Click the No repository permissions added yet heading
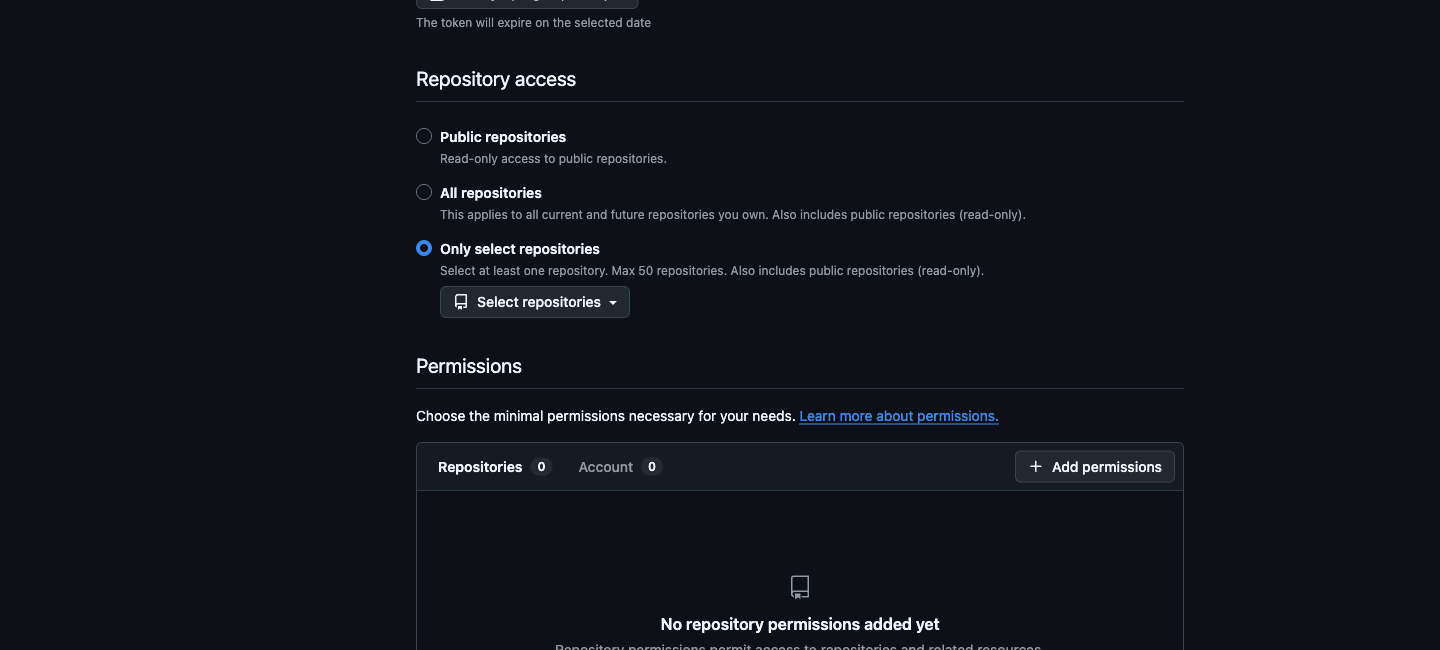Screen dimensions: 1440x650 [x=800, y=624]
